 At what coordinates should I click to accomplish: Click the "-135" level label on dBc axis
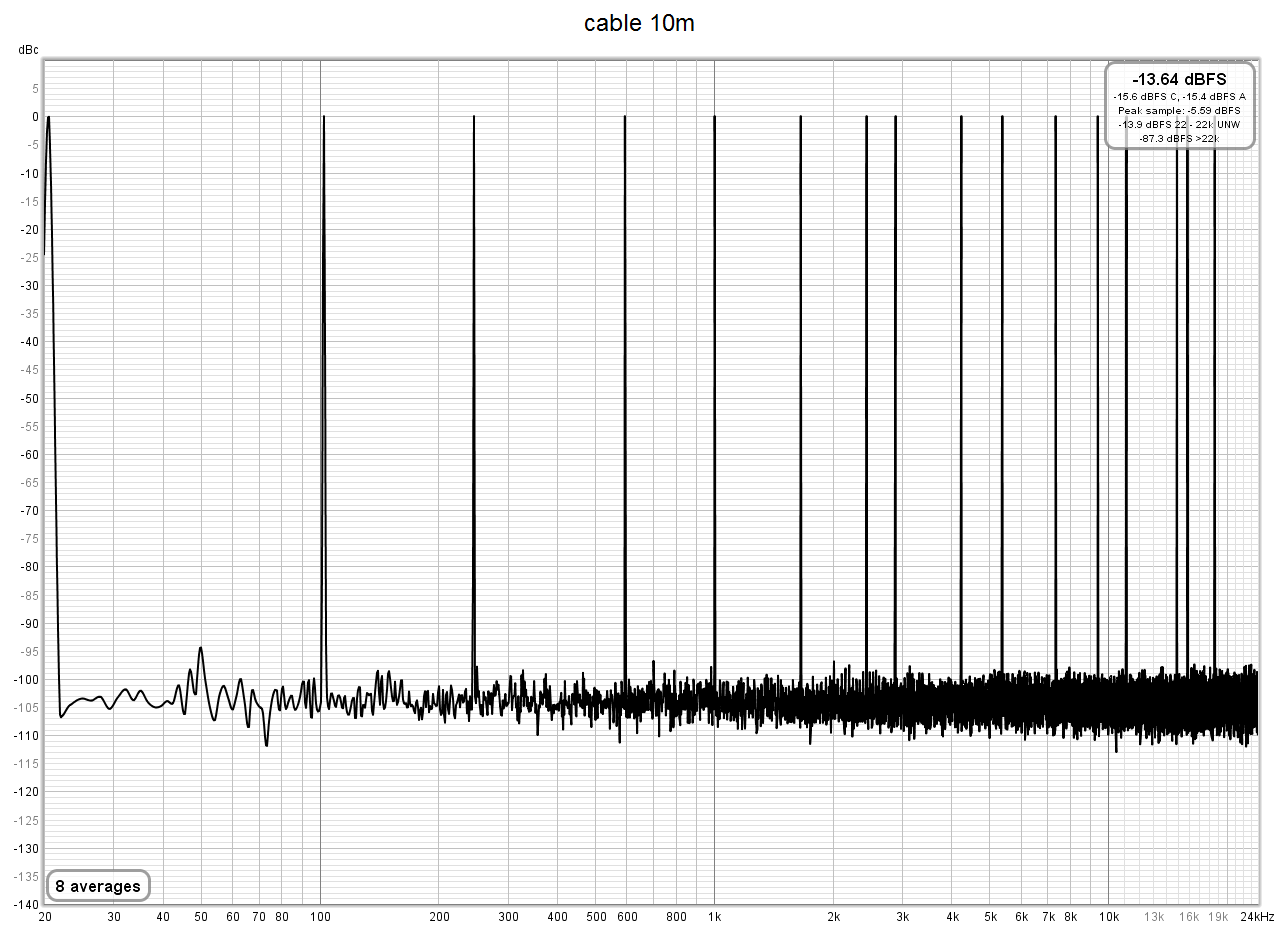[x=26, y=876]
